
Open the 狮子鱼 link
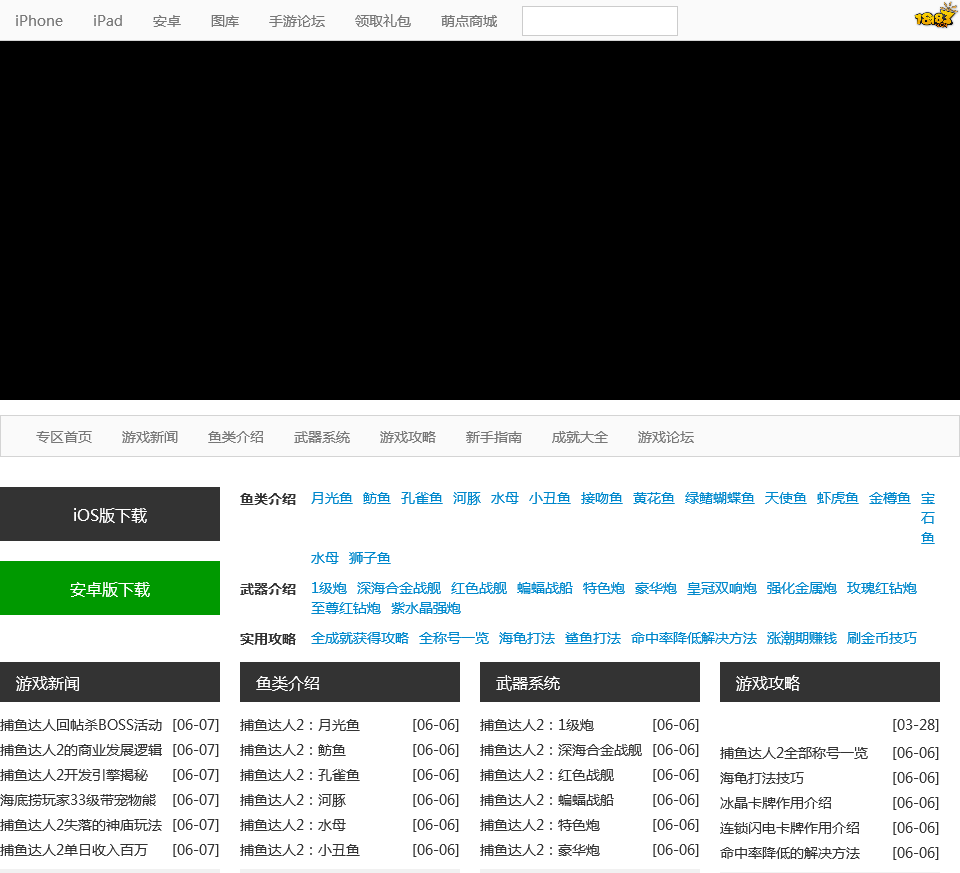click(370, 558)
